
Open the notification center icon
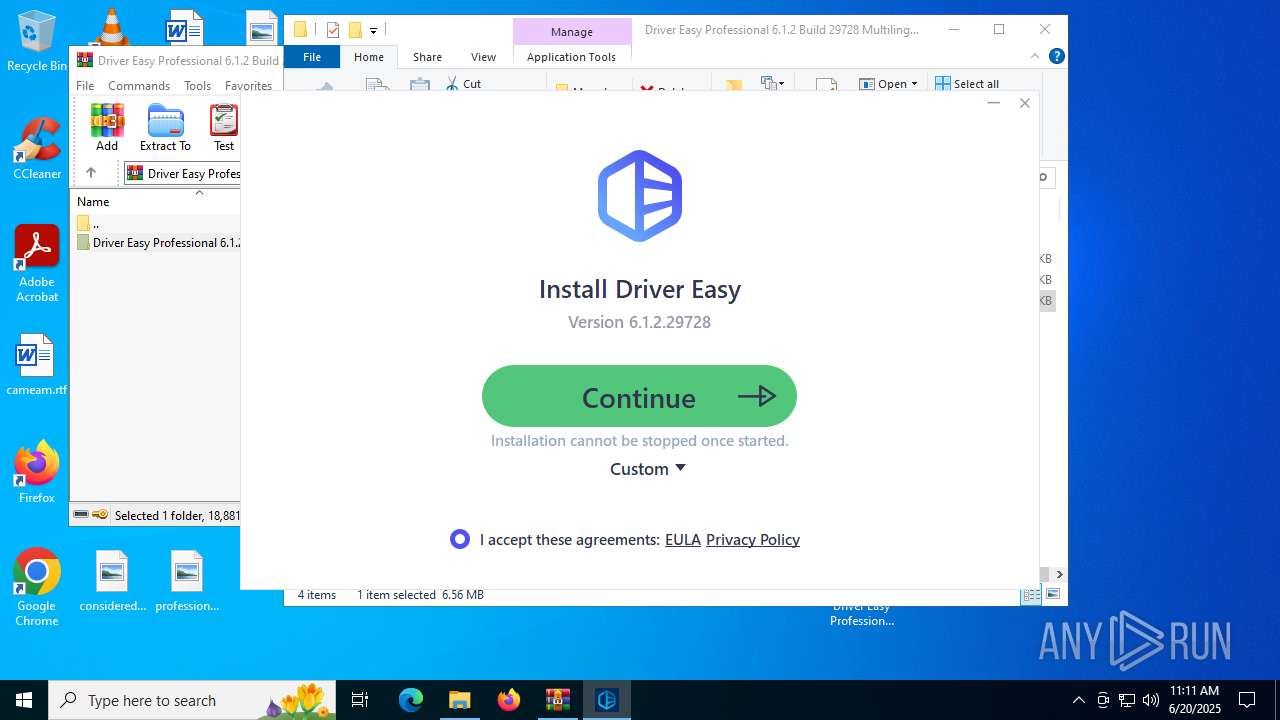pyautogui.click(x=1247, y=700)
